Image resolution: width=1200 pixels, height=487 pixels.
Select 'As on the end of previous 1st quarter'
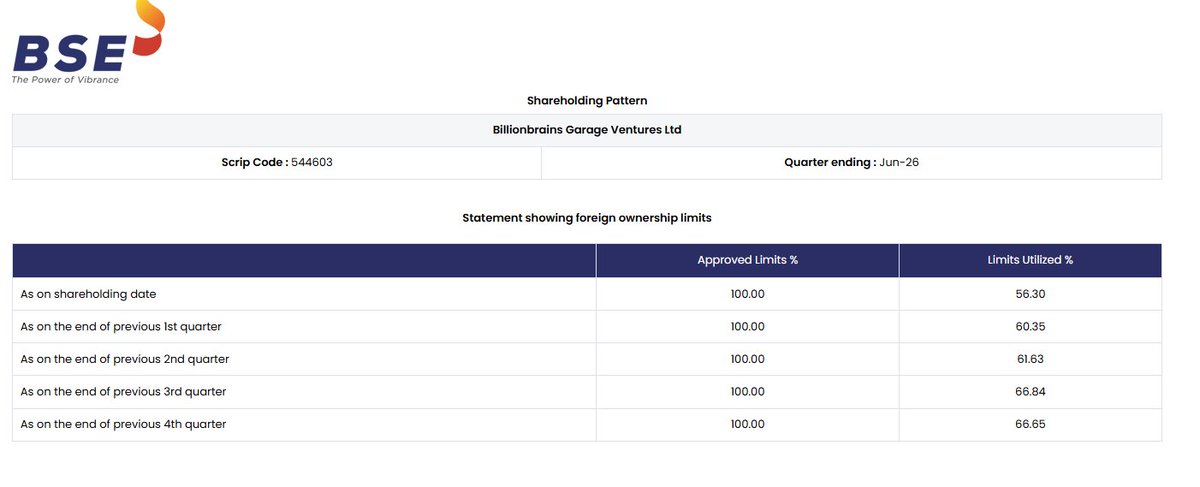(x=121, y=327)
